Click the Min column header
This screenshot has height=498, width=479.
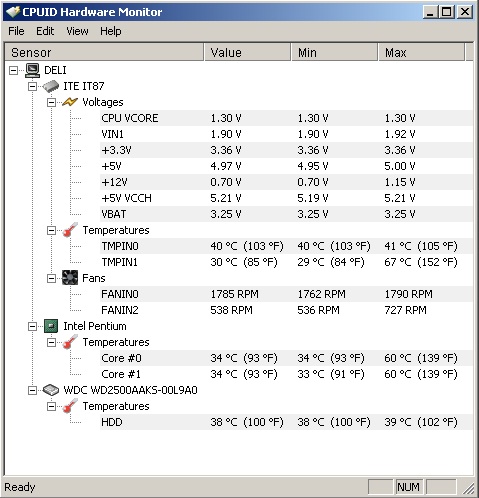(x=335, y=52)
